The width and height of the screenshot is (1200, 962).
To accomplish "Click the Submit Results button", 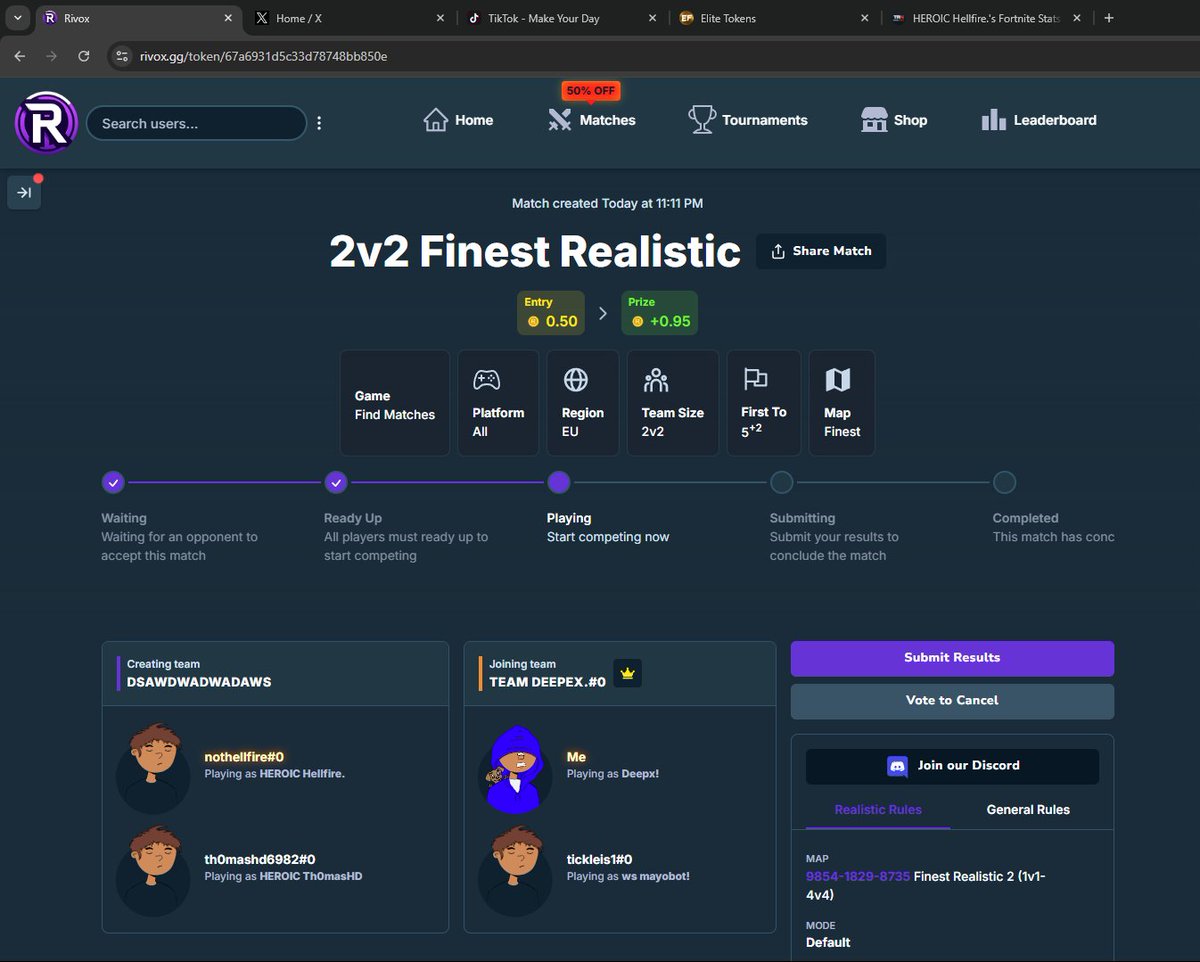I will click(952, 658).
